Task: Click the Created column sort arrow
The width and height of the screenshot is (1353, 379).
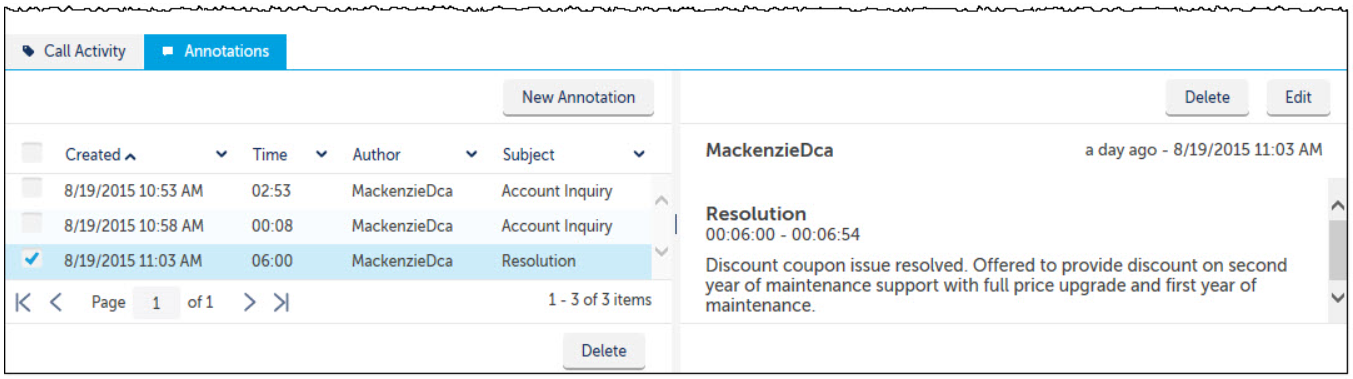Action: click(131, 155)
